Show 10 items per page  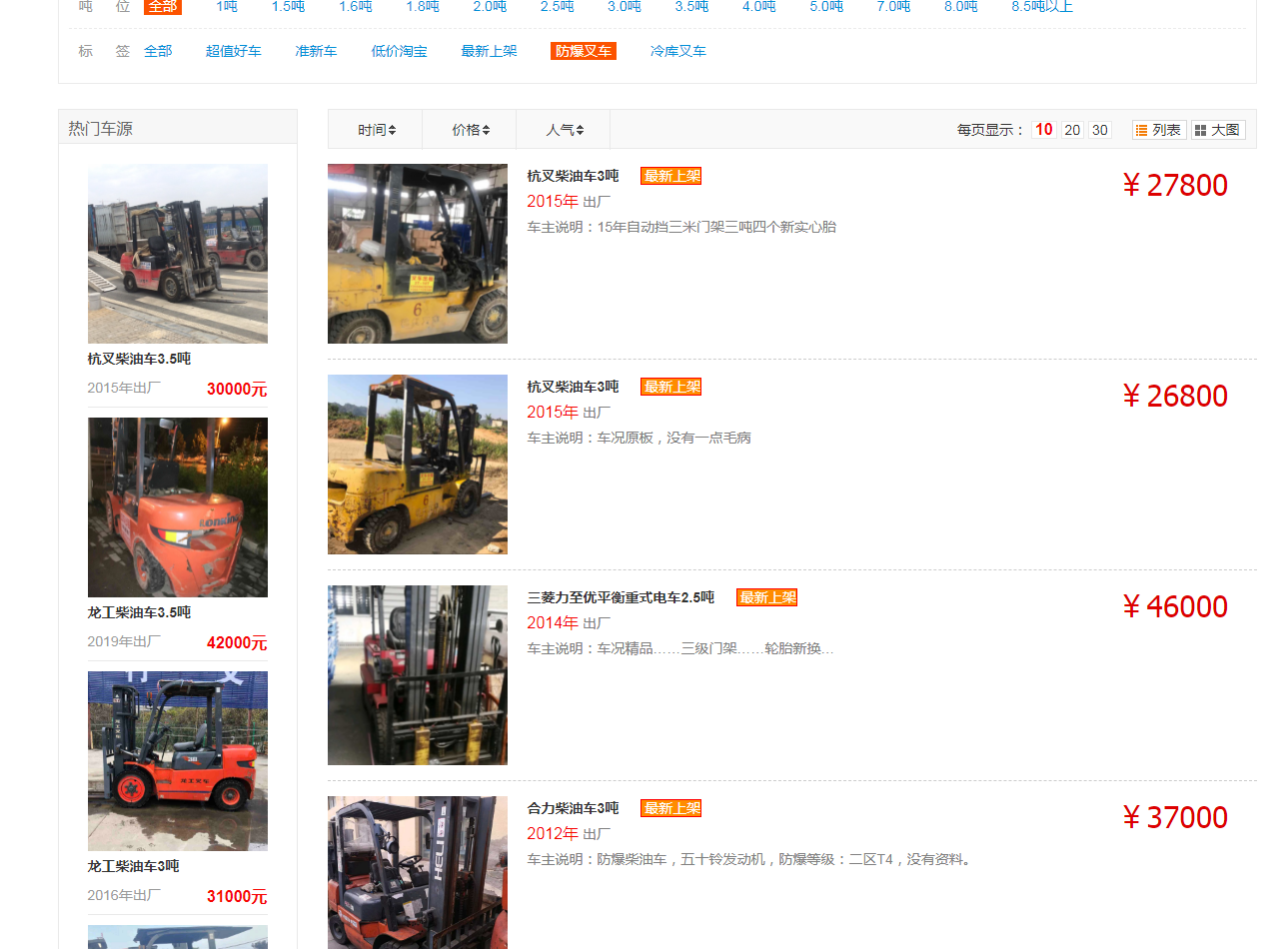pyautogui.click(x=1044, y=130)
